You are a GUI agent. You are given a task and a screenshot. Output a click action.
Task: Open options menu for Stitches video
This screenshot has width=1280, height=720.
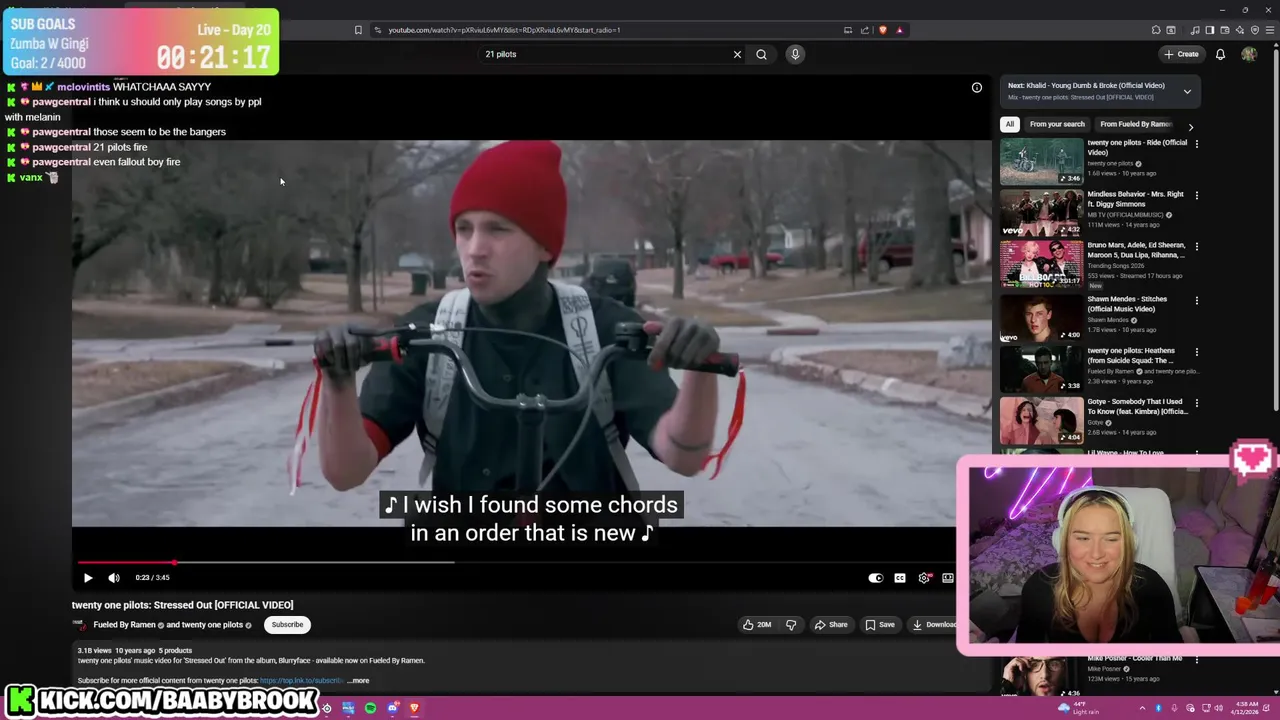click(x=1196, y=300)
